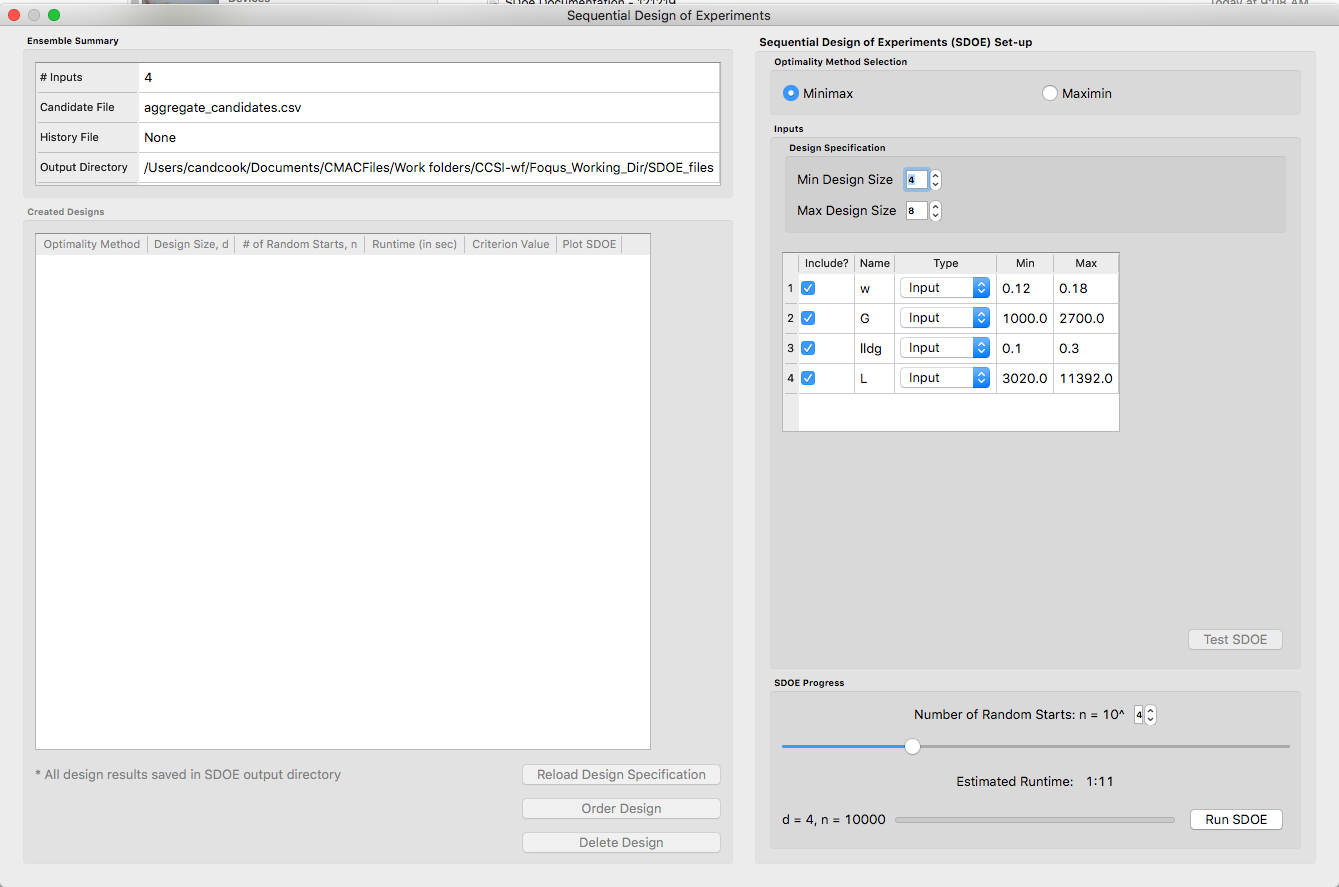Open the Type dropdown for row w
The width and height of the screenshot is (1339, 887).
click(x=944, y=288)
